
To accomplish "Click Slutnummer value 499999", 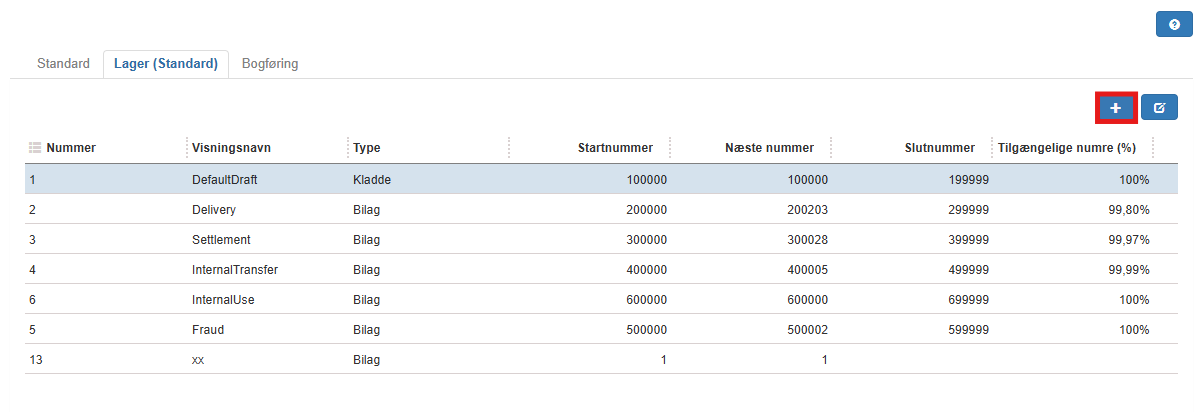I will pos(969,270).
